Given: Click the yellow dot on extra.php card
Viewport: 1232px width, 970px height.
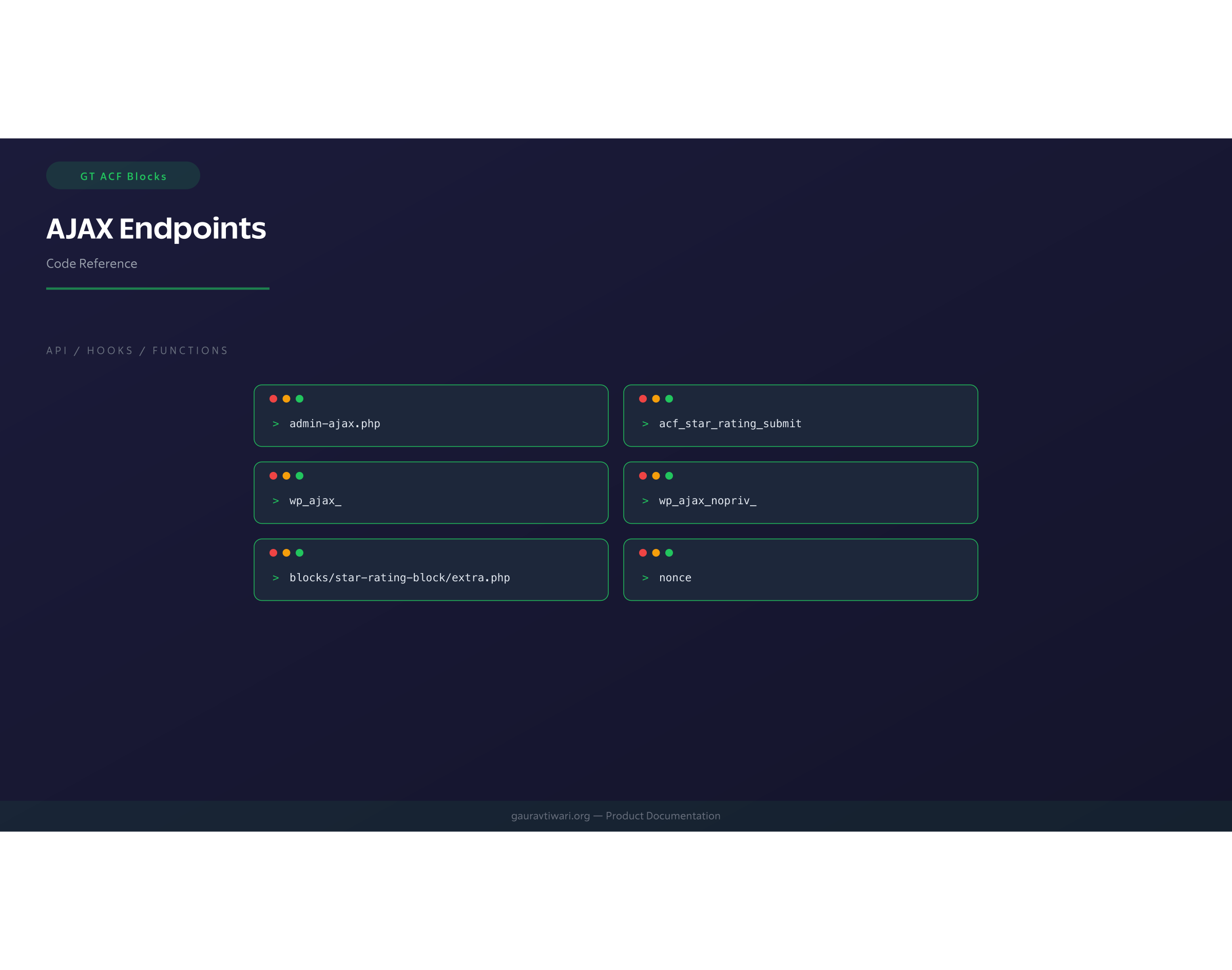Looking at the screenshot, I should click(x=287, y=553).
